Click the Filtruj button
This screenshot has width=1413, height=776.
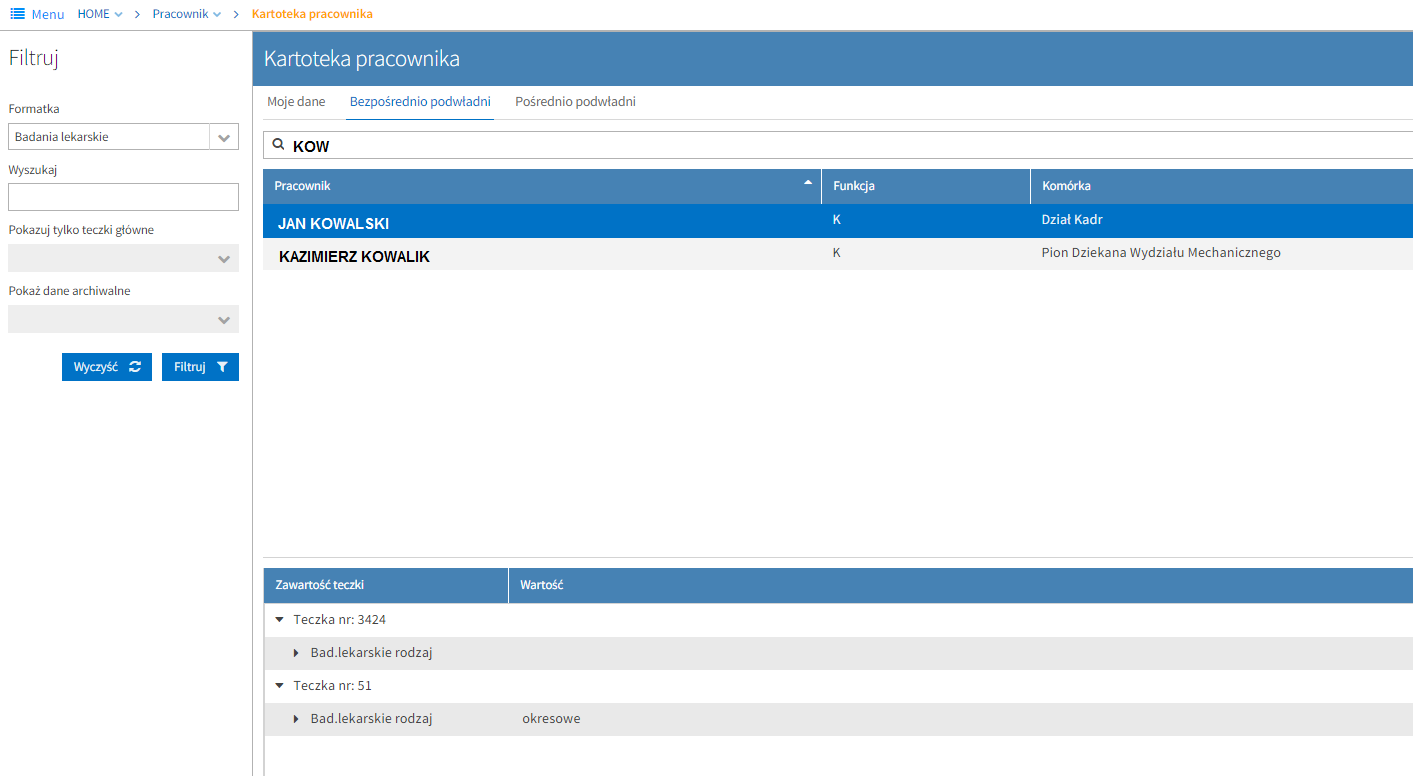200,367
